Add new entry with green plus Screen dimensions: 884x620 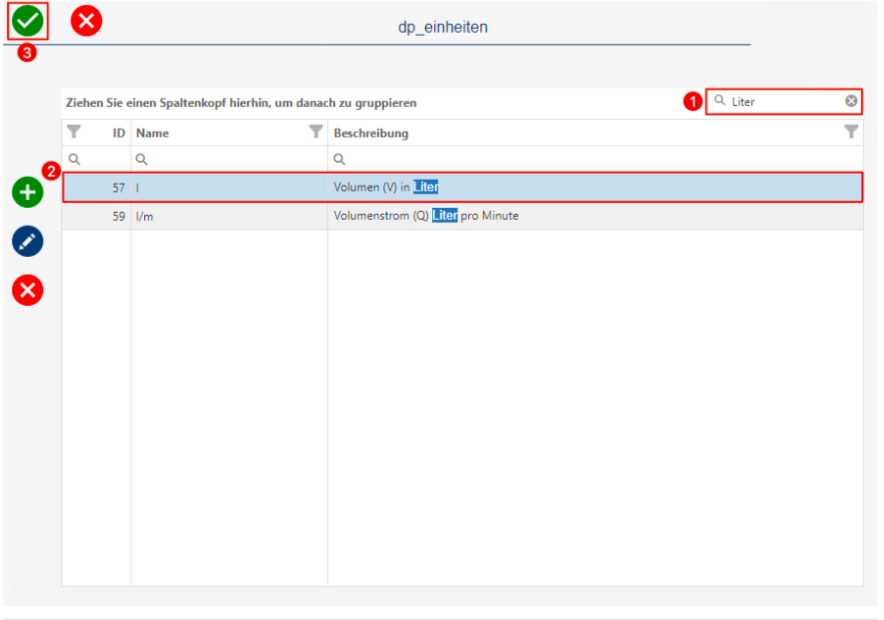(28, 192)
